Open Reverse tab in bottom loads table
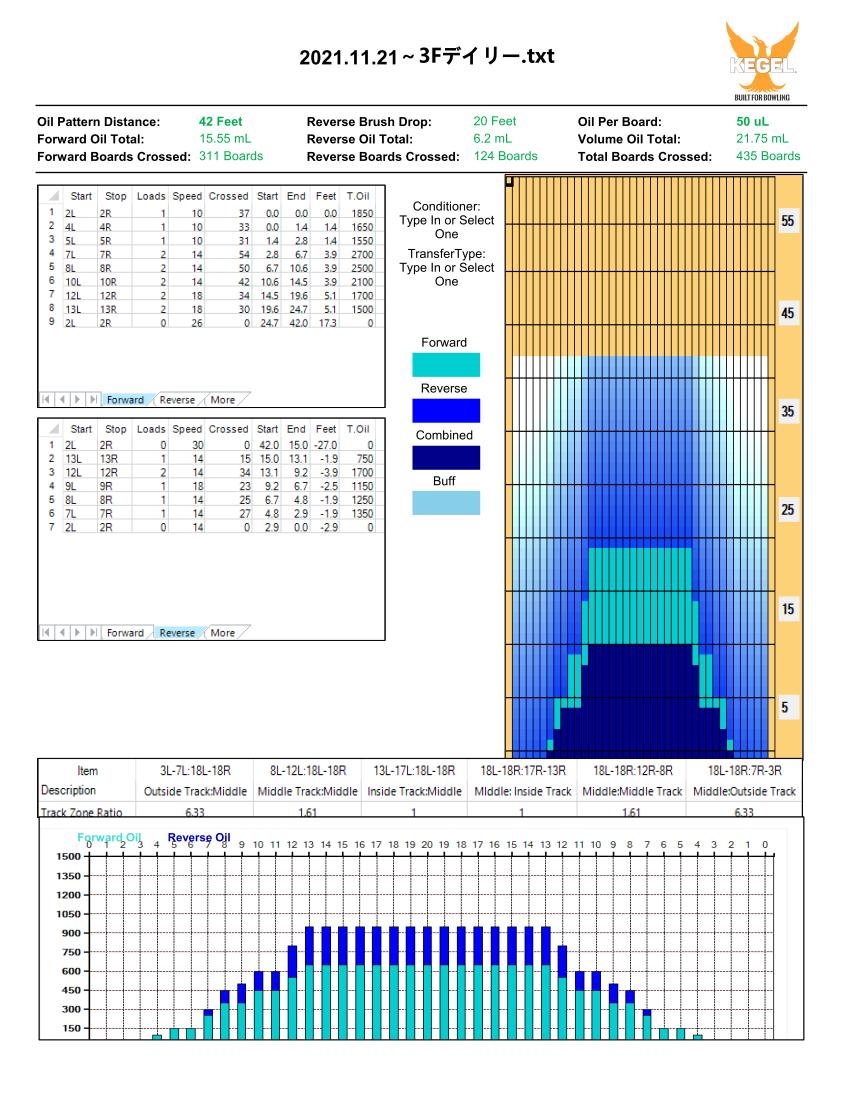The height and width of the screenshot is (1101, 851). (x=177, y=633)
